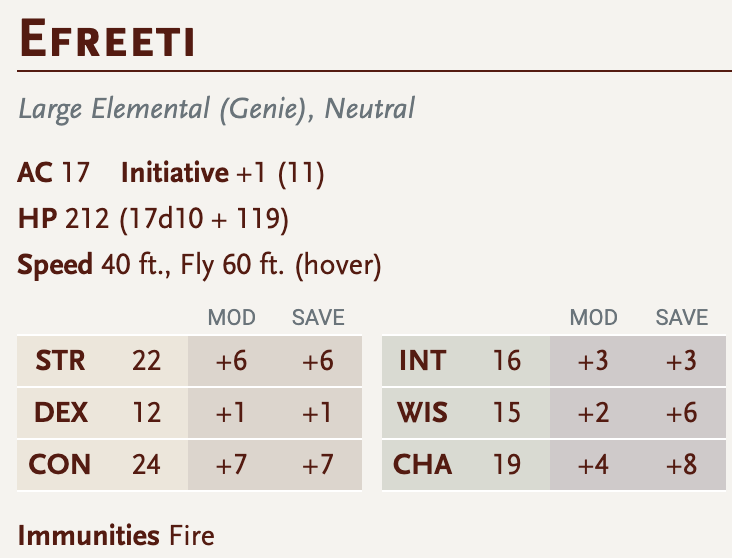This screenshot has width=732, height=558.
Task: Click the INT modifier +3 cell
Action: coord(593,361)
